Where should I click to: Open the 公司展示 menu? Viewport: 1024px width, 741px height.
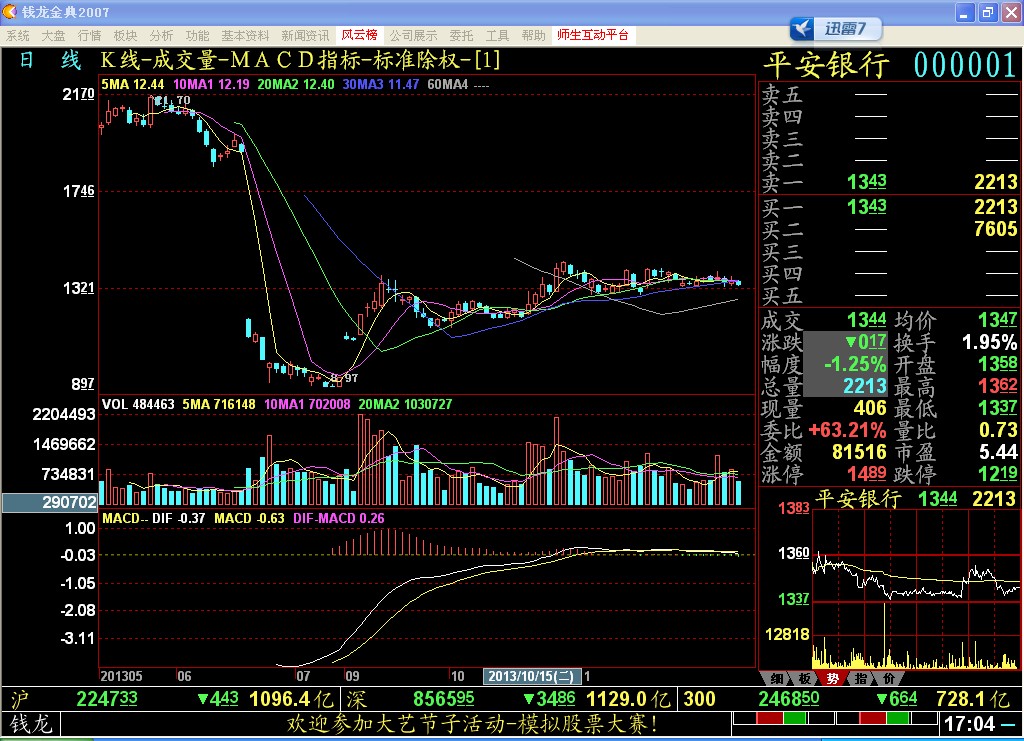(x=413, y=35)
